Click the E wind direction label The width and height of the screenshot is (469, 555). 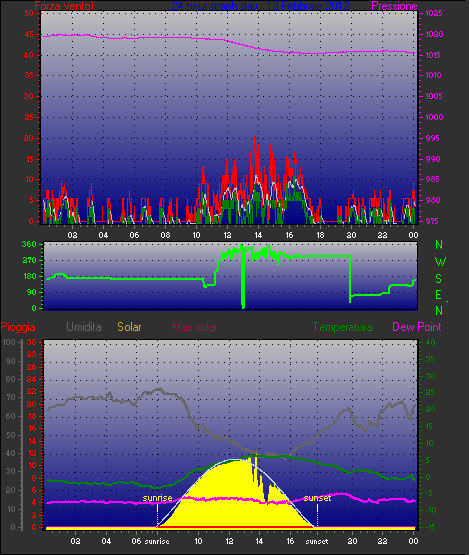tap(438, 295)
